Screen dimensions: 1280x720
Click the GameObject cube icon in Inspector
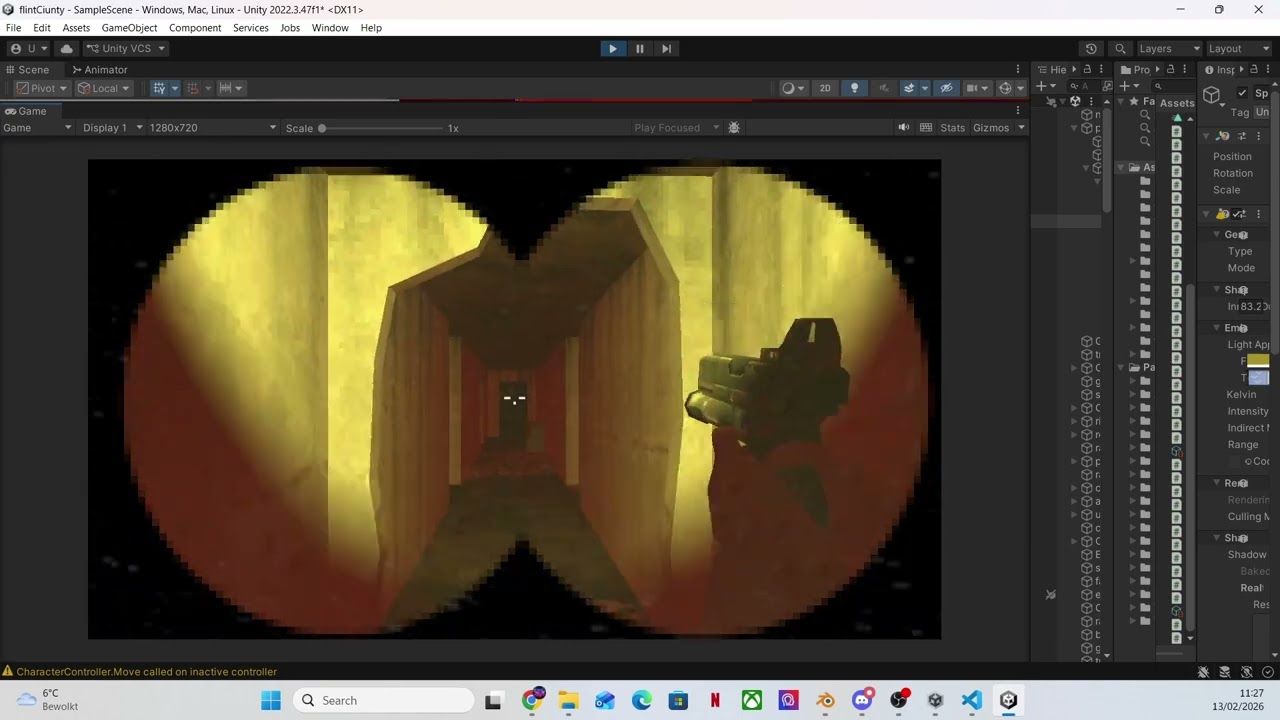tap(1212, 96)
